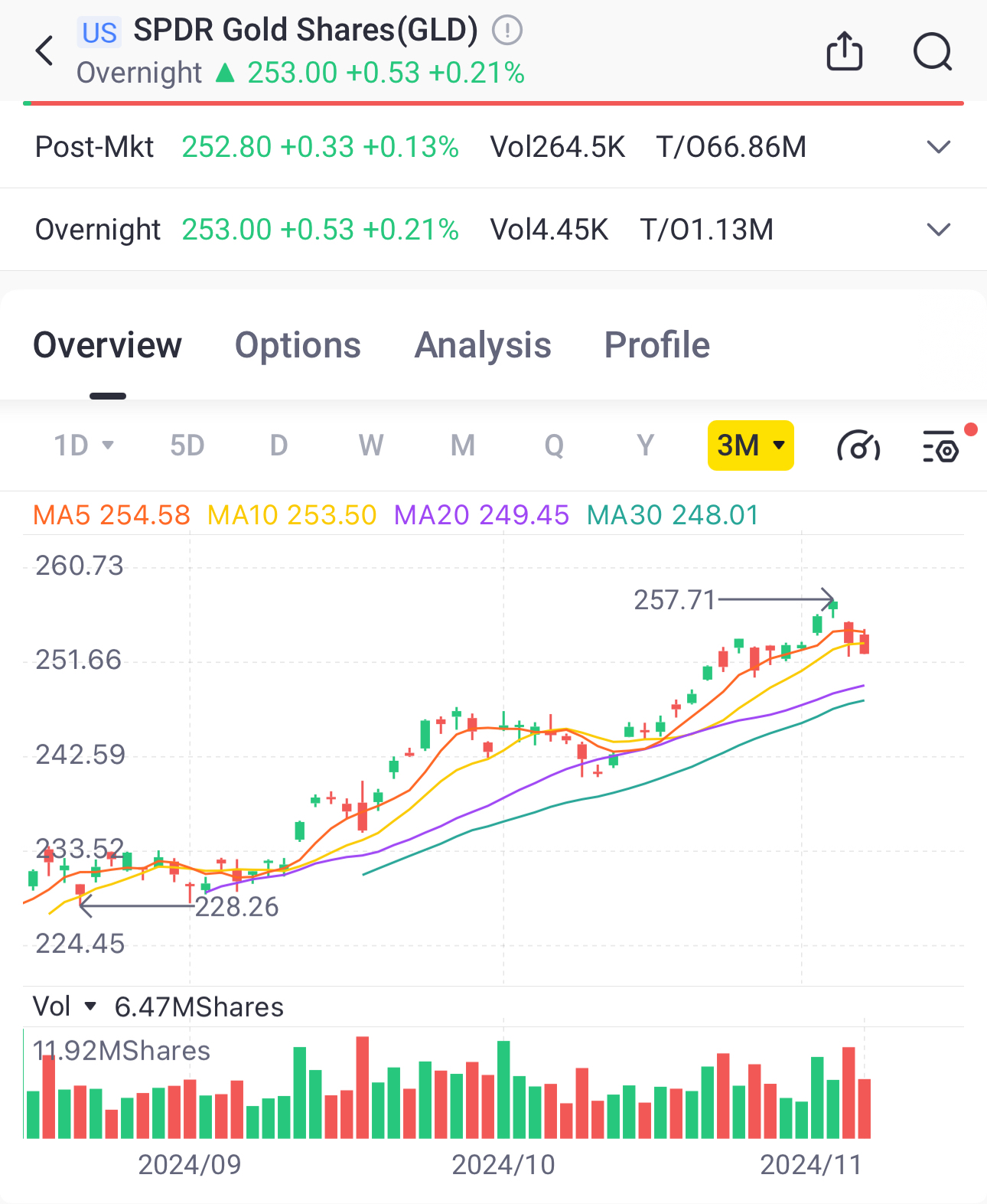Screen dimensions: 987x1204
Task: Open the 1D interval dropdown
Action: [x=84, y=445]
